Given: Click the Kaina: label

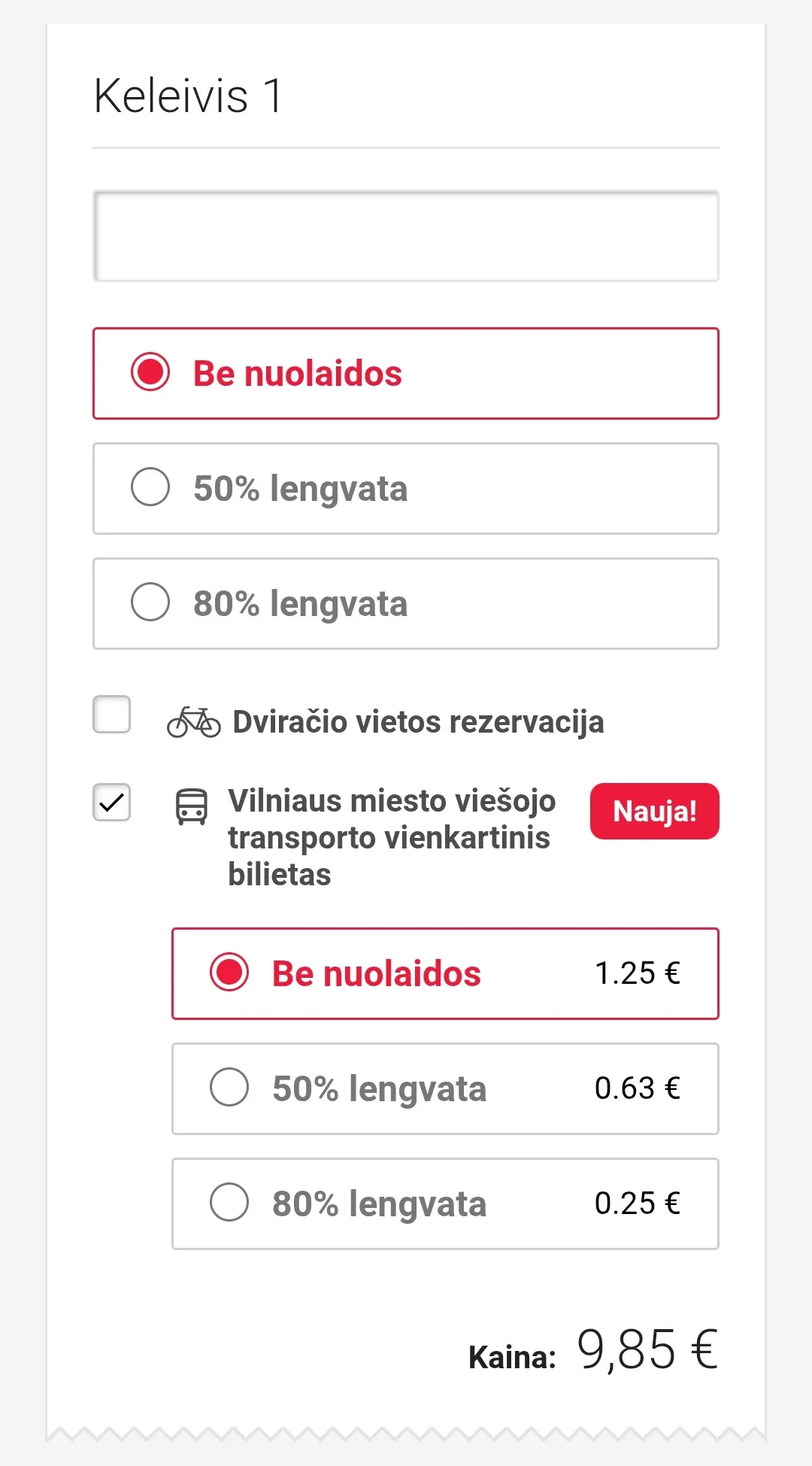Looking at the screenshot, I should tap(512, 1358).
